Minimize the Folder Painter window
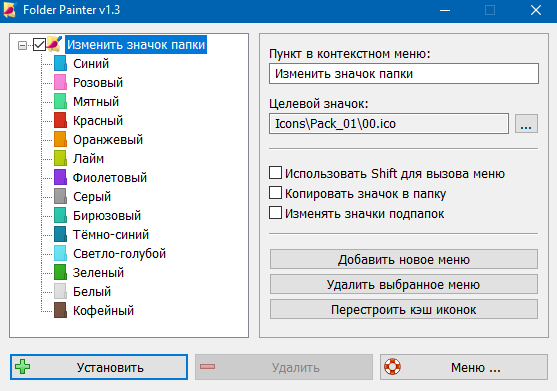The image size is (557, 391). (x=445, y=10)
